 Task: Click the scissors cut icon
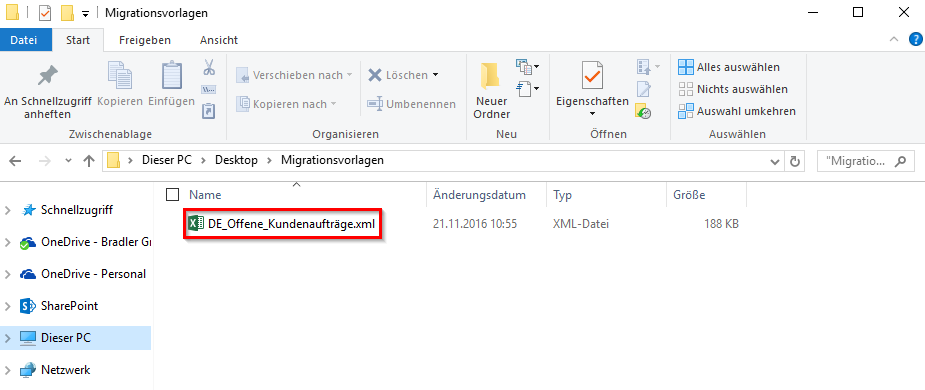click(208, 67)
